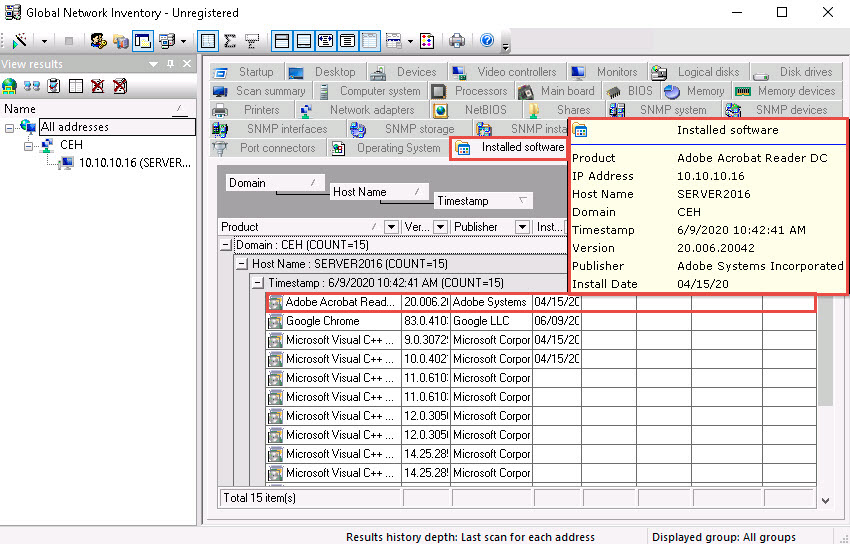Open the Logical disks tab

pyautogui.click(x=699, y=72)
